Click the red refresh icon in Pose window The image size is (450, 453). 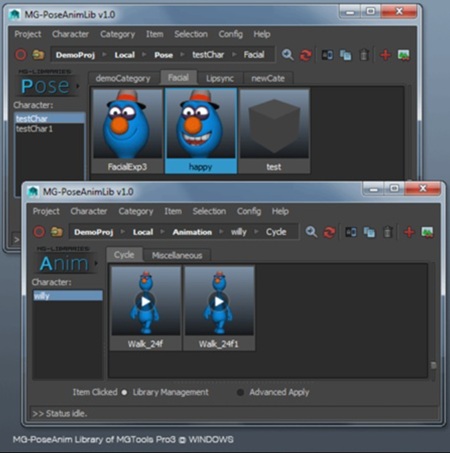coord(305,55)
